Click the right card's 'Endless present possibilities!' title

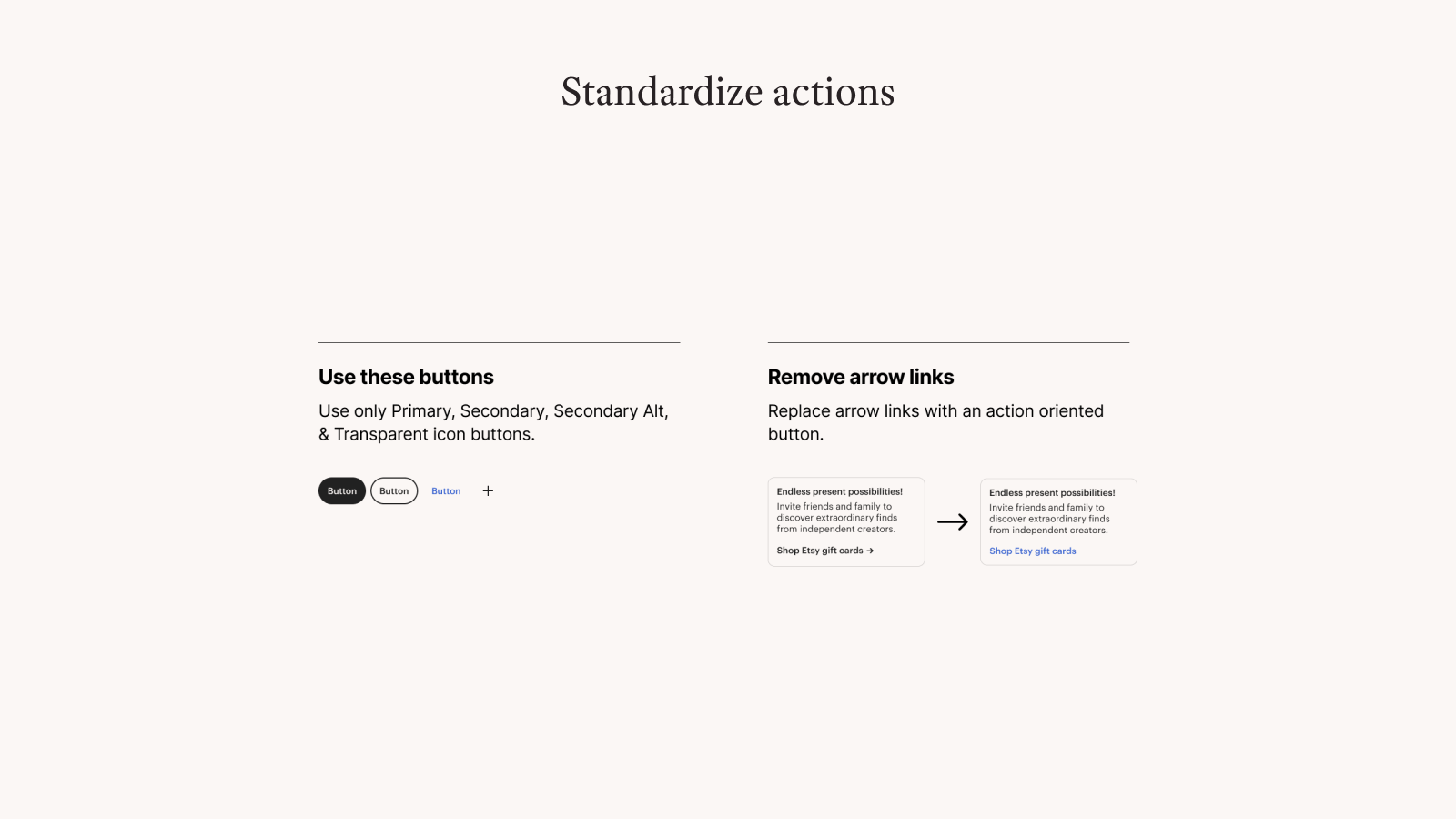pyautogui.click(x=1052, y=493)
